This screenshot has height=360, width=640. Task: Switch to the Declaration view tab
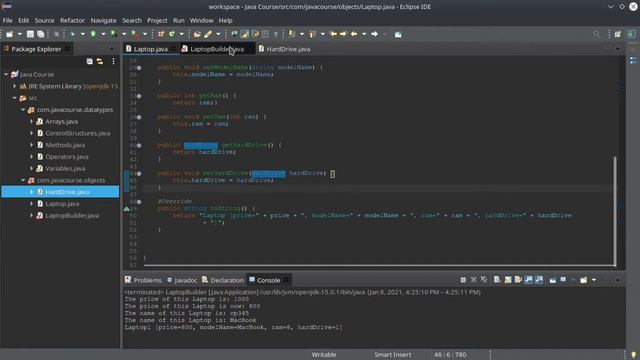(x=223, y=280)
